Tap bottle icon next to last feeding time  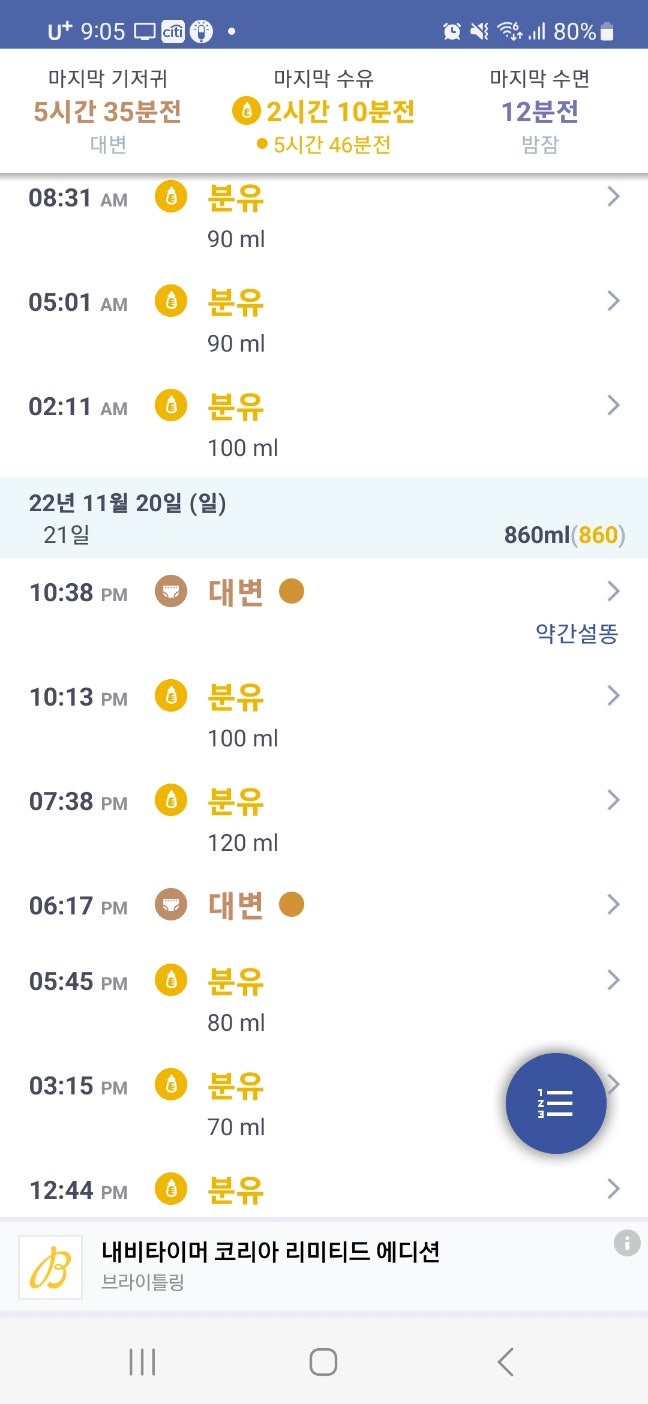click(x=246, y=111)
